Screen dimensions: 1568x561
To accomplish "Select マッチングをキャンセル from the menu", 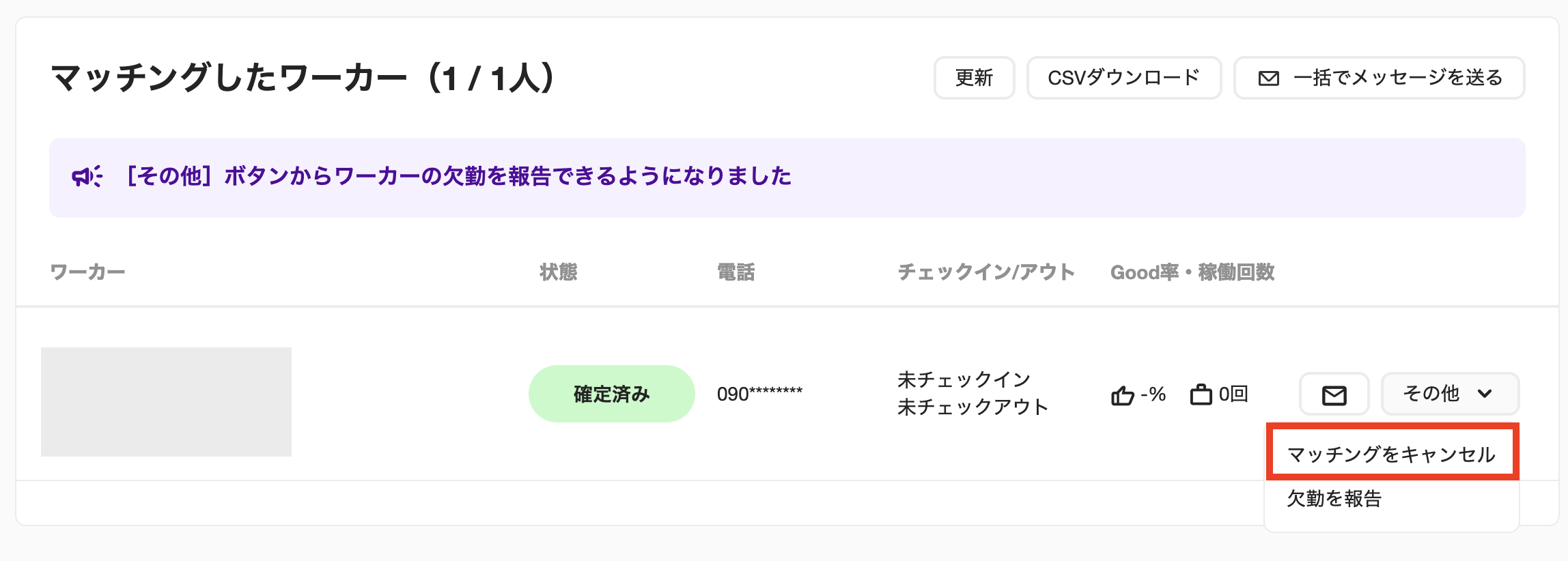I will [x=1392, y=455].
